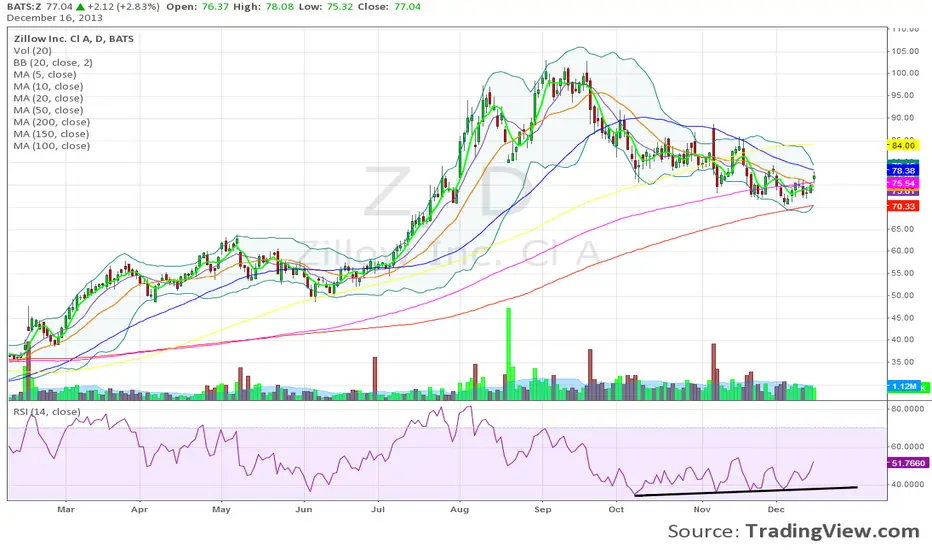Click the purple 51.7660 RSI value tag
The width and height of the screenshot is (932, 550).
click(908, 463)
